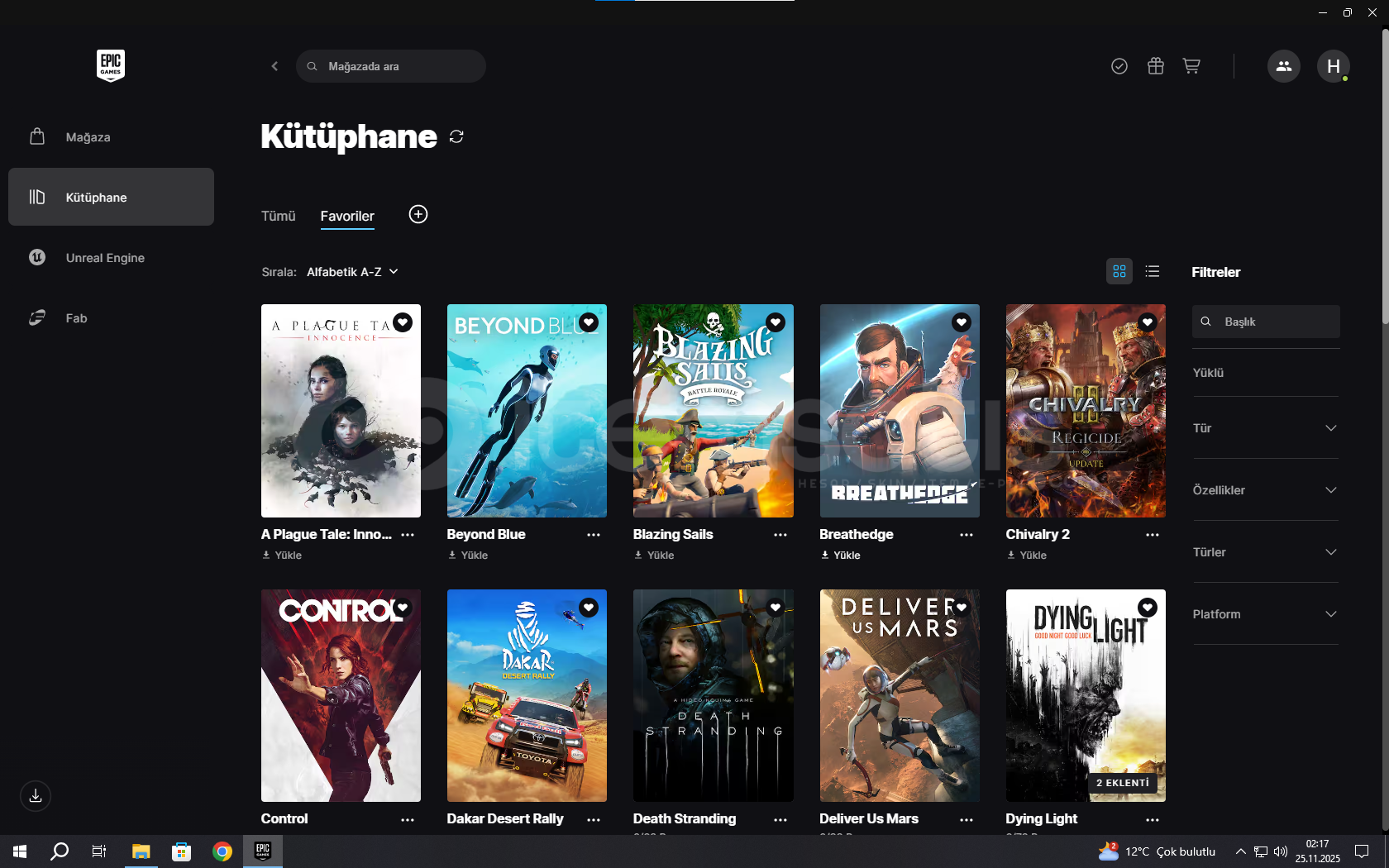Image resolution: width=1389 pixels, height=868 pixels.
Task: Unfavorite Death Stranding heart toggle
Action: (x=776, y=608)
